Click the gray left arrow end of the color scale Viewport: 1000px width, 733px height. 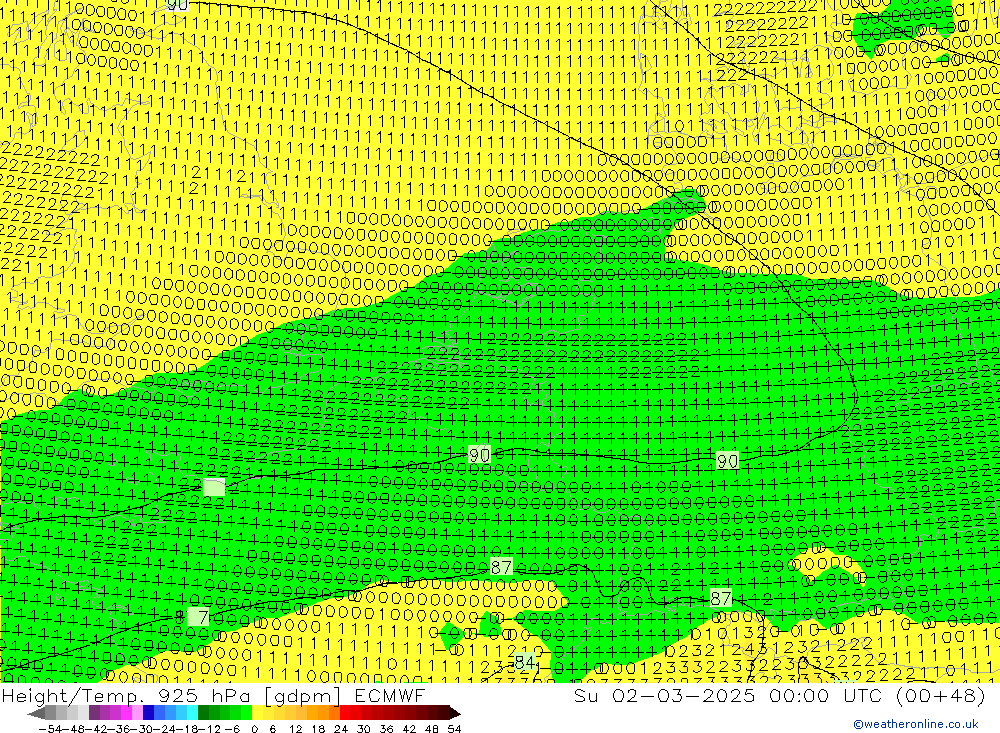point(36,712)
